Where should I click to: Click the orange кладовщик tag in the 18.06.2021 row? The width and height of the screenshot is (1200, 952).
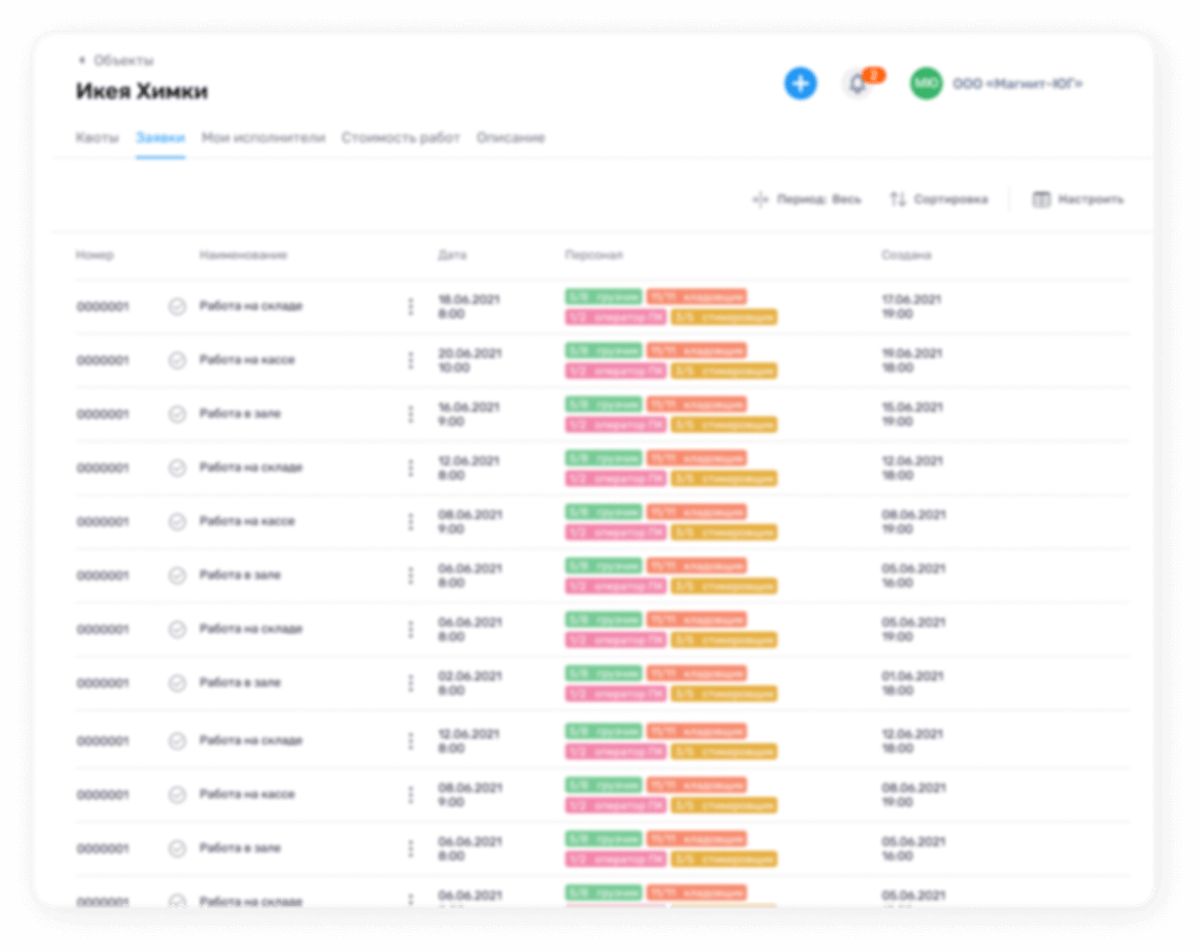click(x=696, y=297)
